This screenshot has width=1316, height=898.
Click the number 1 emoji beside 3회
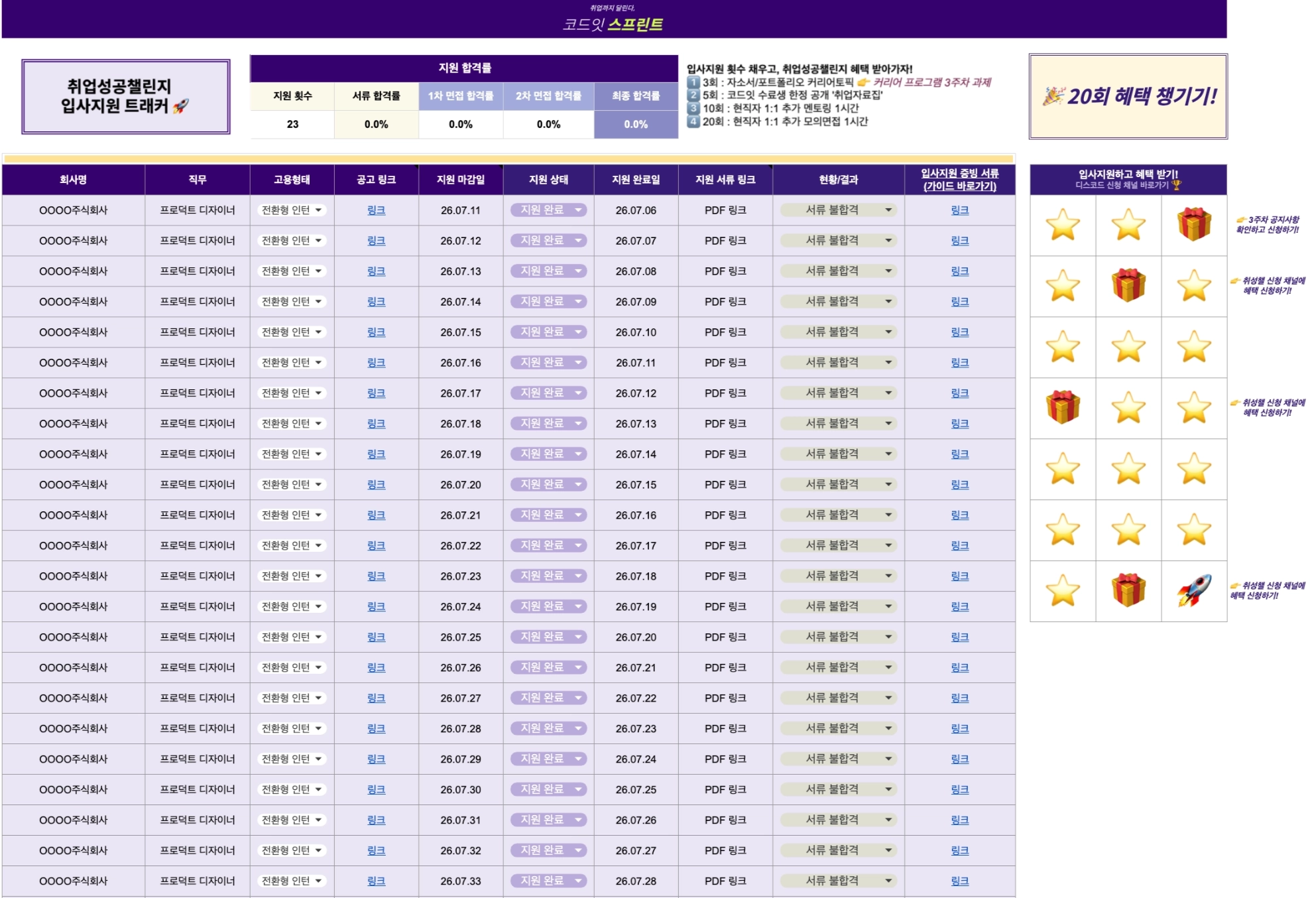point(693,82)
